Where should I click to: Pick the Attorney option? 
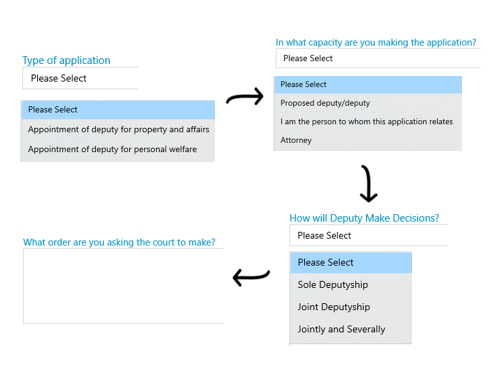click(368, 140)
